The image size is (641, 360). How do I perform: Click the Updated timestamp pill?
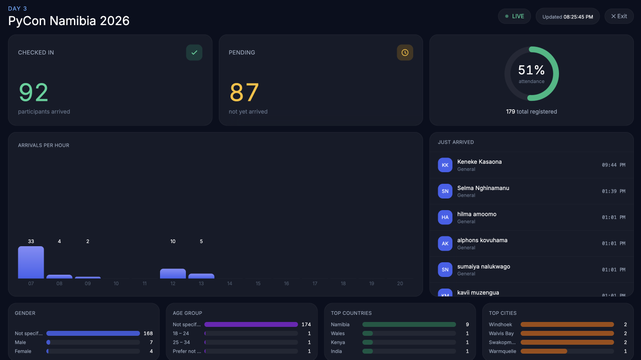(567, 17)
